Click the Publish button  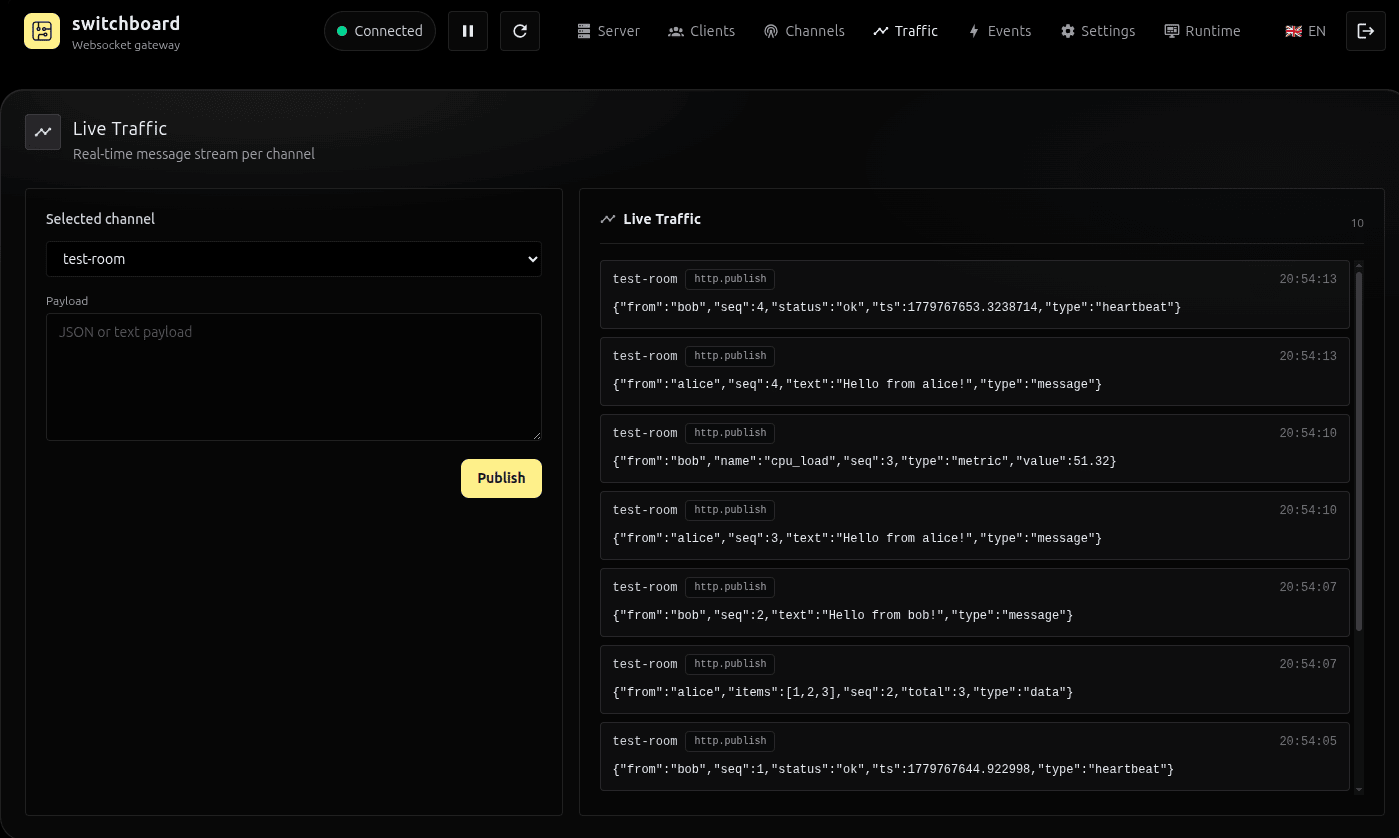501,478
